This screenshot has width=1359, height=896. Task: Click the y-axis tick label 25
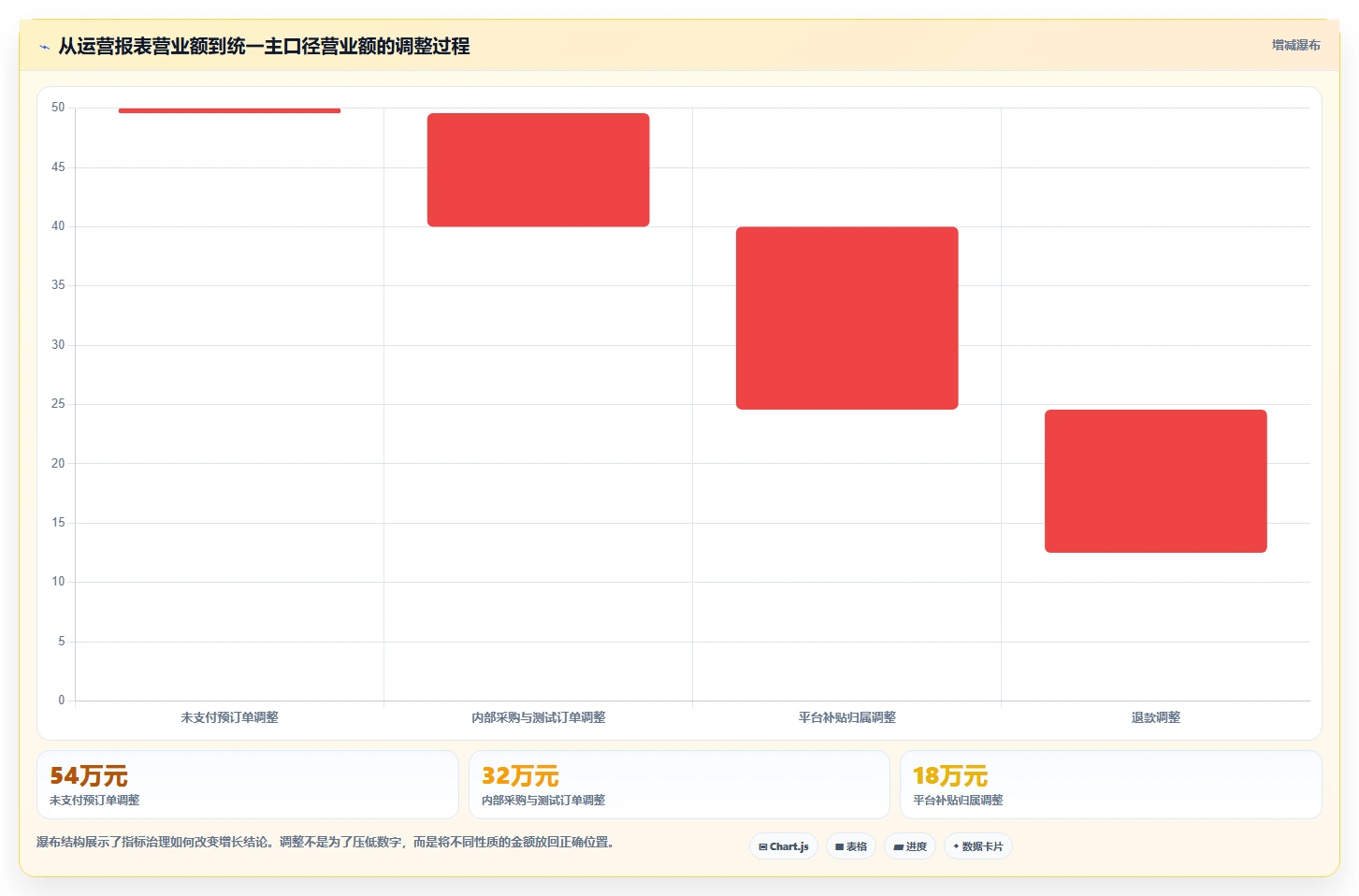tap(58, 404)
